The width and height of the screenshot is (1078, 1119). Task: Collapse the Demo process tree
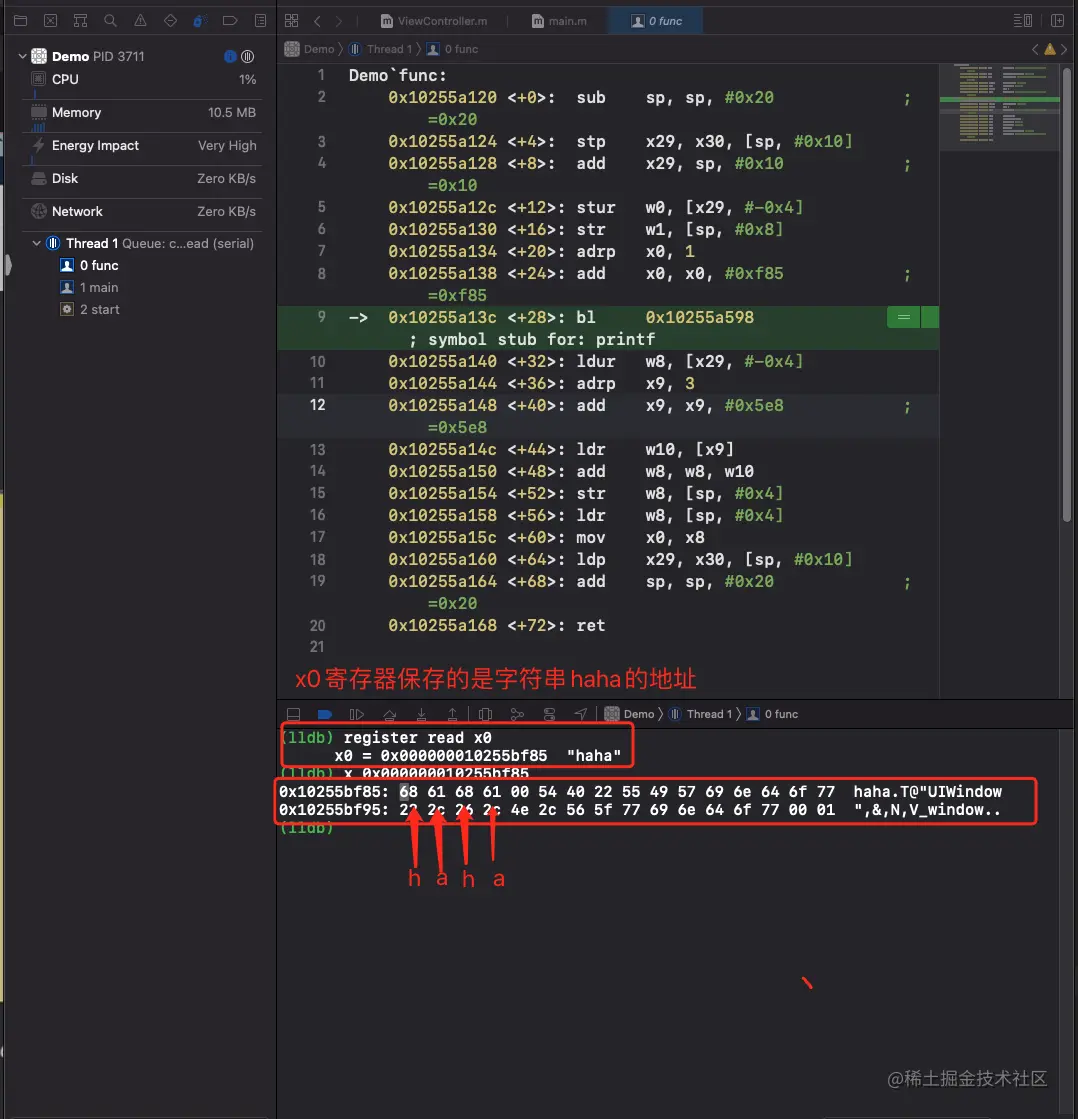point(22,56)
